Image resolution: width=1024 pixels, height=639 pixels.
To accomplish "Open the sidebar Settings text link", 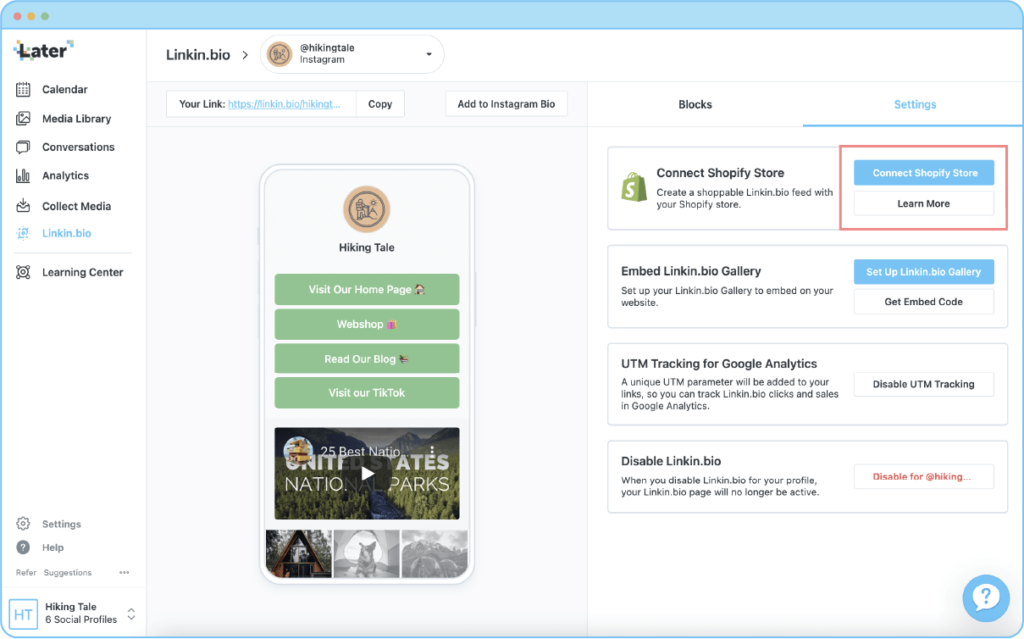I will [61, 524].
